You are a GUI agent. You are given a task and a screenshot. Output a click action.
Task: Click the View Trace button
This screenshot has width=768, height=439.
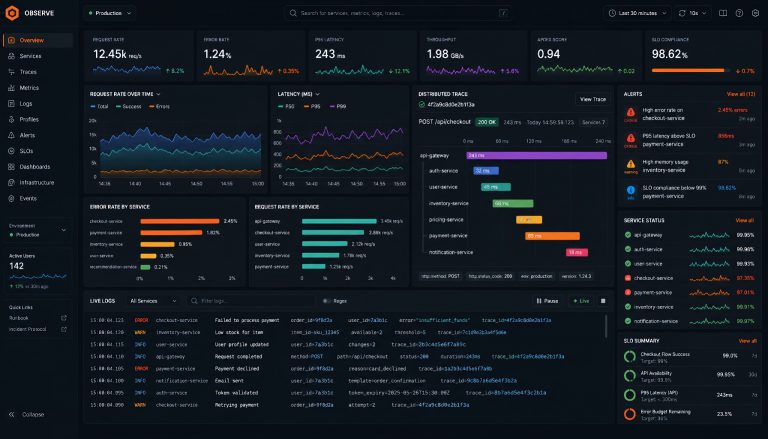(x=593, y=99)
